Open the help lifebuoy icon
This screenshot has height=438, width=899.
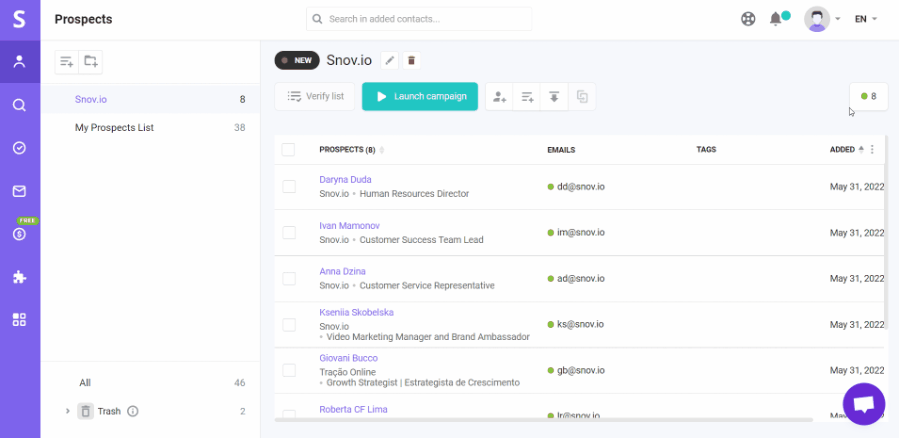click(748, 19)
